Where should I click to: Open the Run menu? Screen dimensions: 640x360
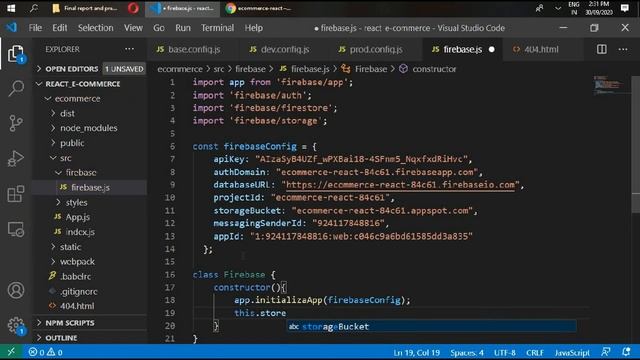tap(183, 28)
